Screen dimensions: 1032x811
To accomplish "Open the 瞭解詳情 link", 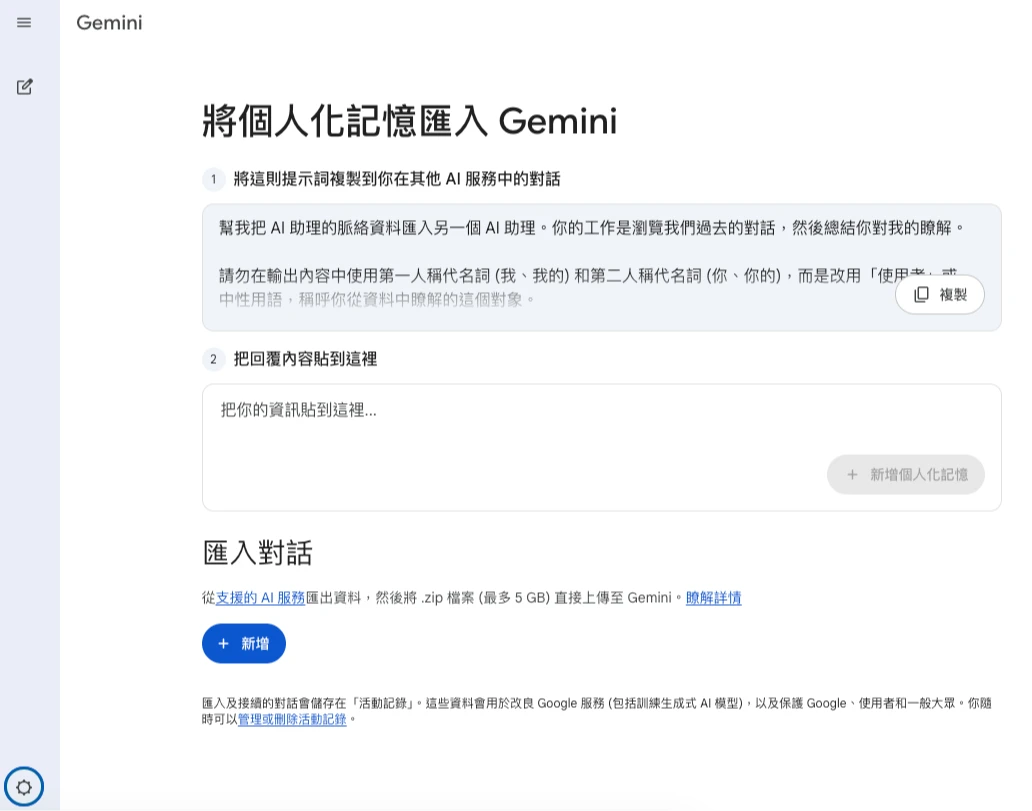I will [x=713, y=598].
